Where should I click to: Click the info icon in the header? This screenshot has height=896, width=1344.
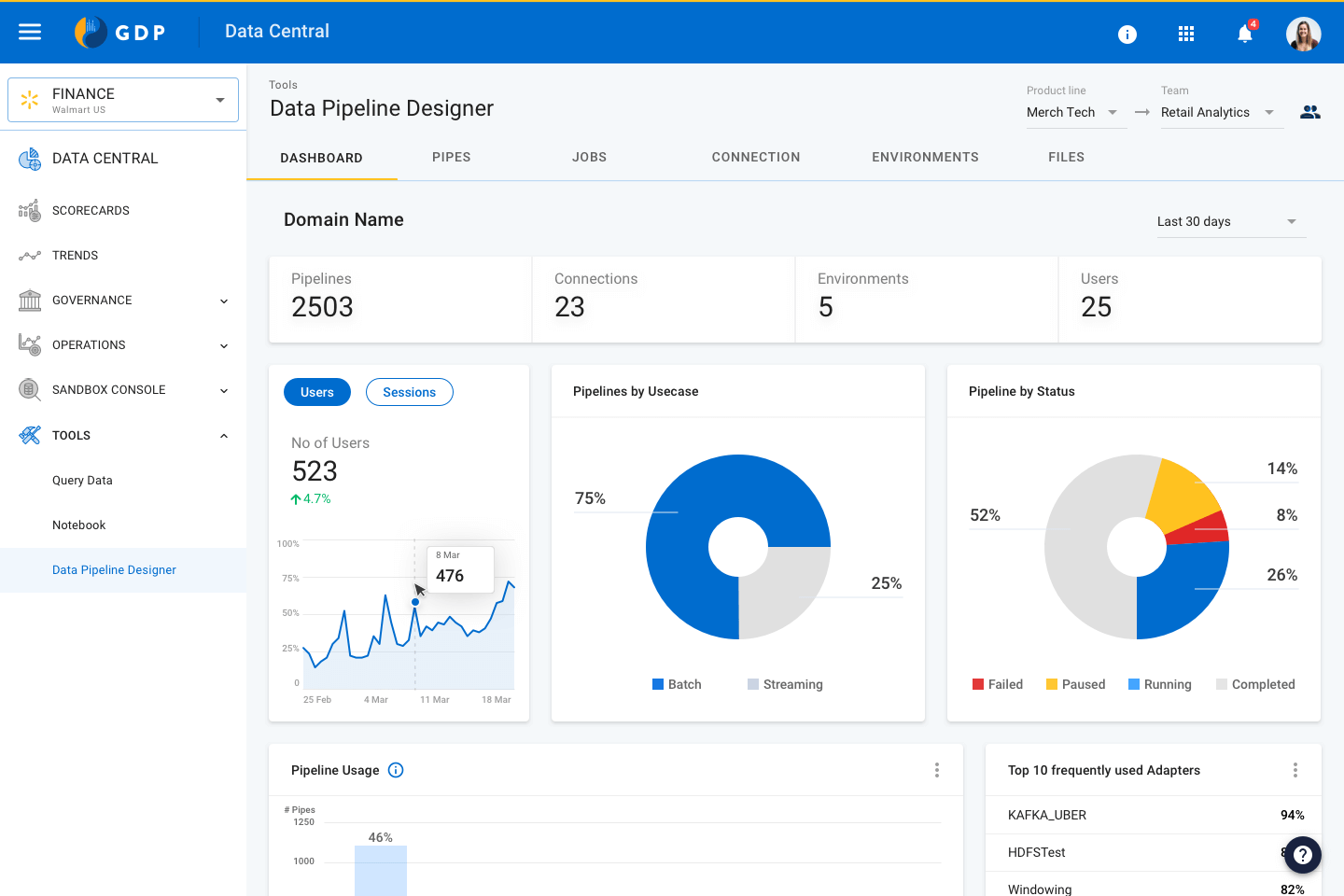1127,34
